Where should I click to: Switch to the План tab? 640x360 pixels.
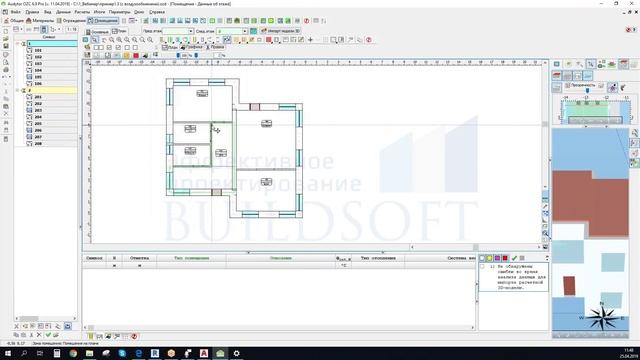[x=119, y=31]
